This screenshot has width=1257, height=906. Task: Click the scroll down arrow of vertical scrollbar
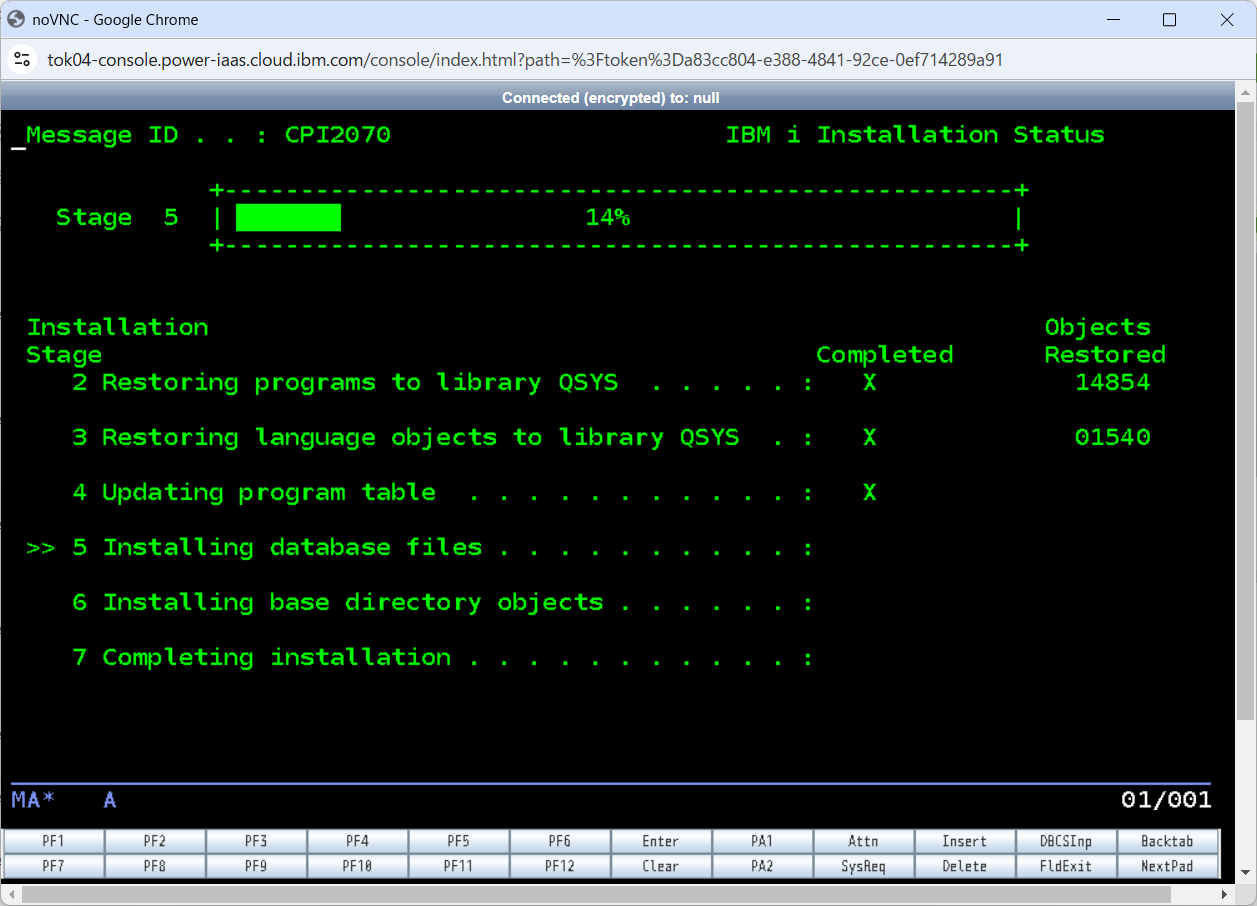point(1245,875)
